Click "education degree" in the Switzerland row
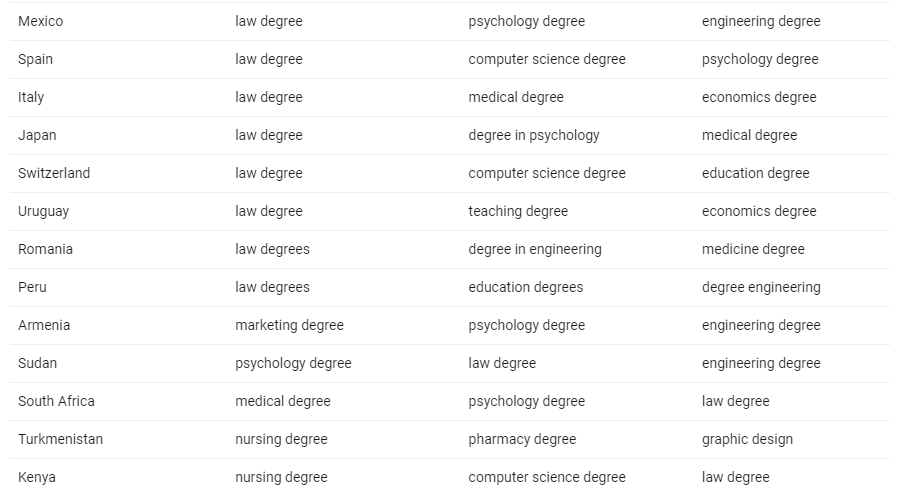This screenshot has width=905, height=489. (755, 173)
